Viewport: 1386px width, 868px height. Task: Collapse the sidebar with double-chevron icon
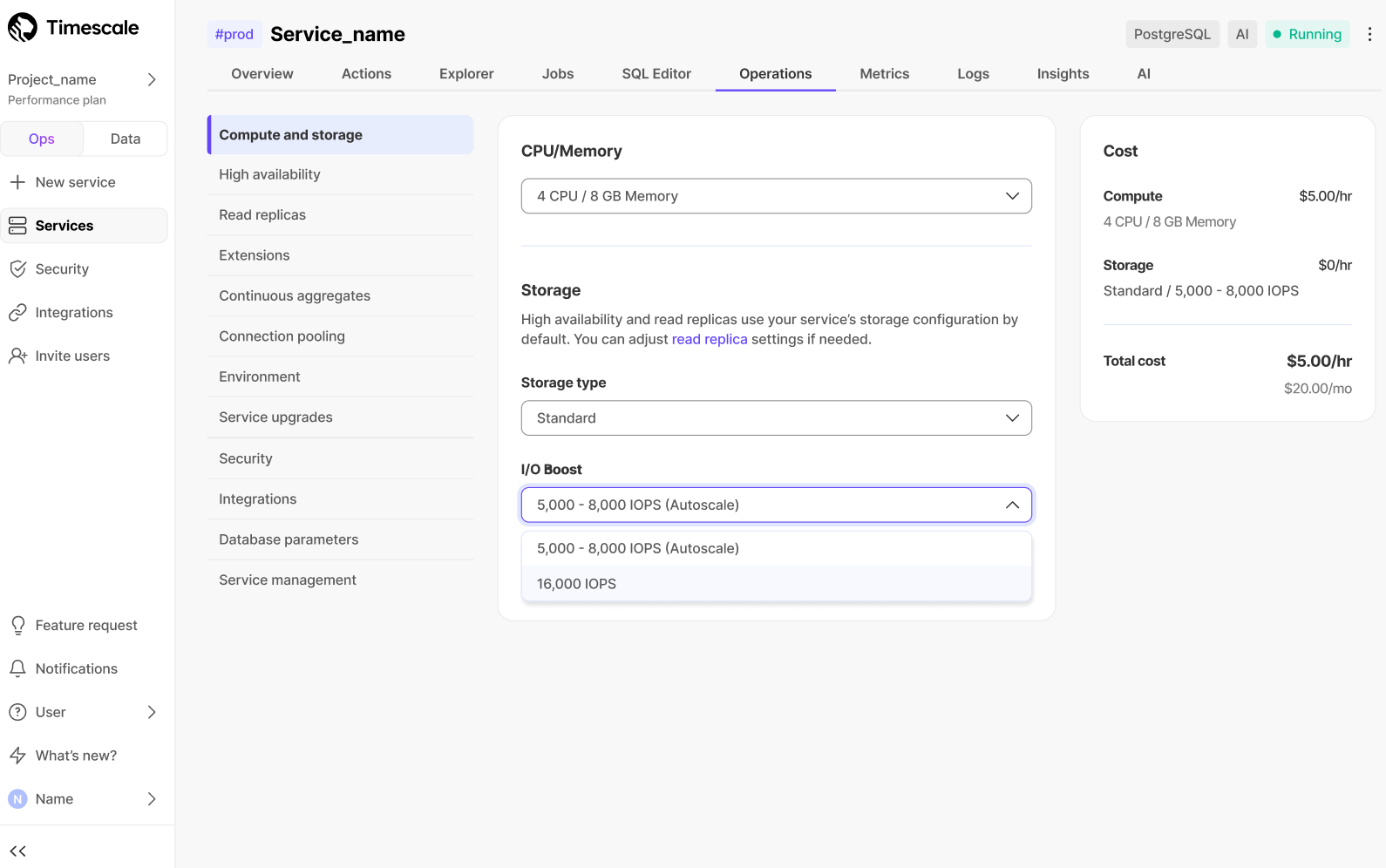pyautogui.click(x=17, y=851)
